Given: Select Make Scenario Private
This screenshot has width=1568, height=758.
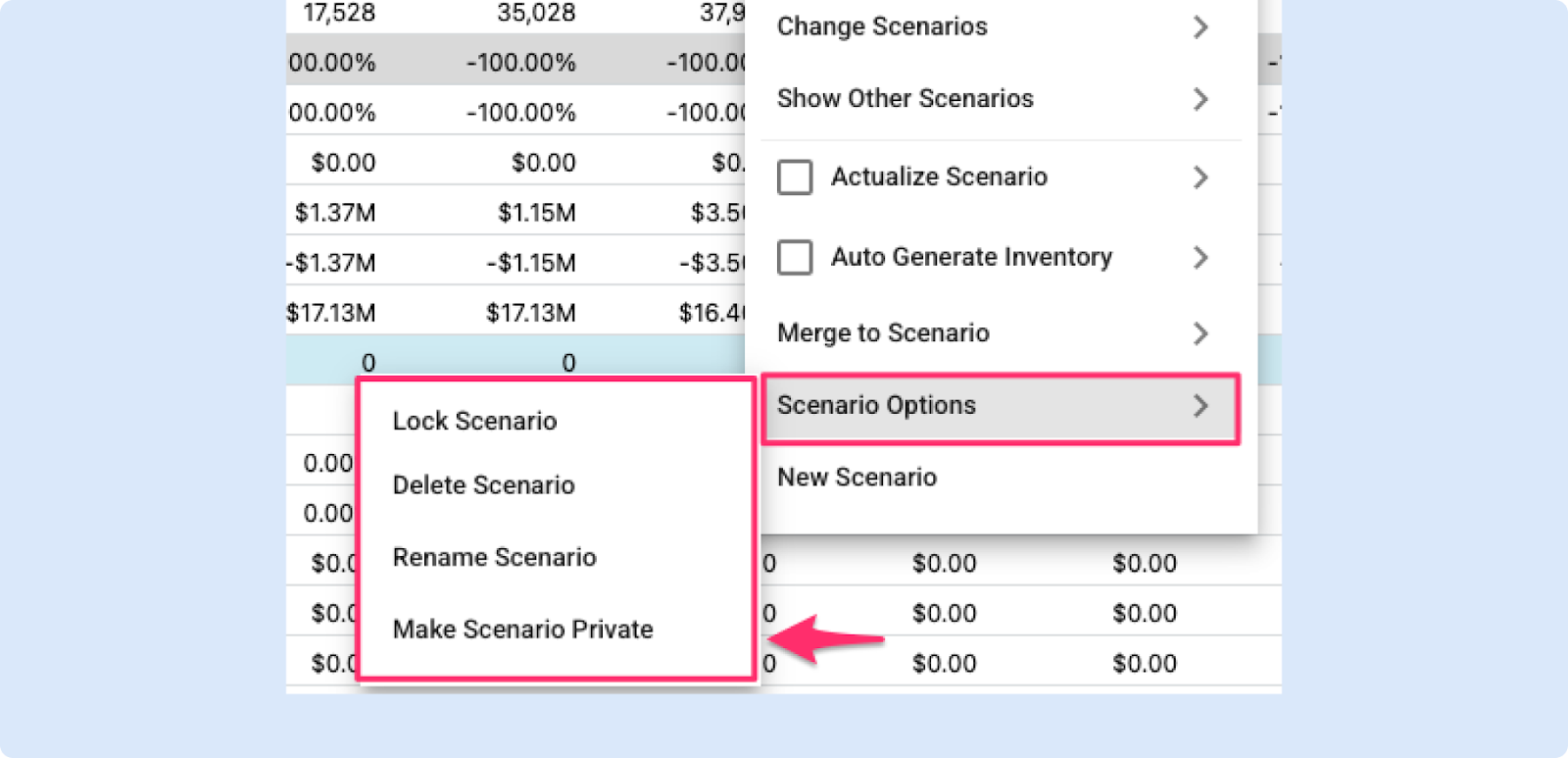Looking at the screenshot, I should click(522, 629).
